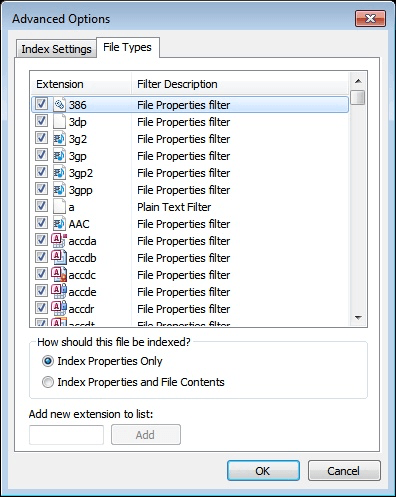Toggle the checkbox for extension a
Screen dimensions: 396x497
pyautogui.click(x=41, y=206)
